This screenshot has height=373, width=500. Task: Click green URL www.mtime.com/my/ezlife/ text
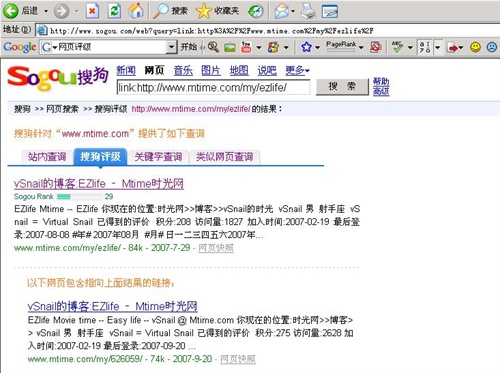[67, 248]
